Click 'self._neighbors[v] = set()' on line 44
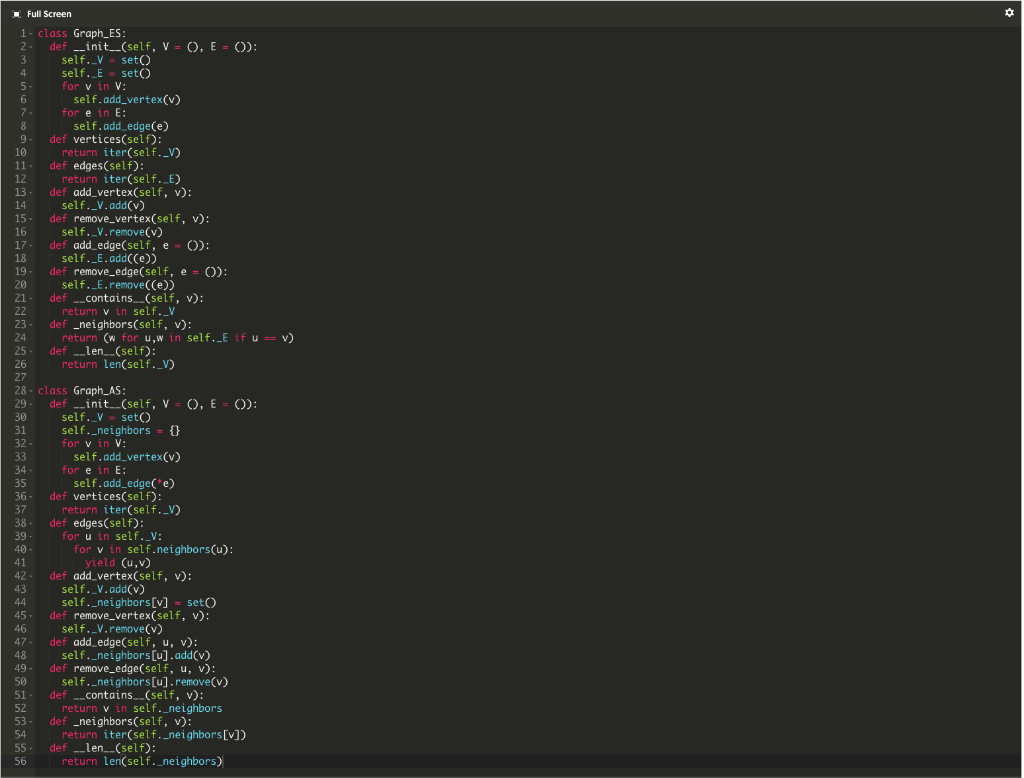The width and height of the screenshot is (1024, 778). (x=139, y=603)
